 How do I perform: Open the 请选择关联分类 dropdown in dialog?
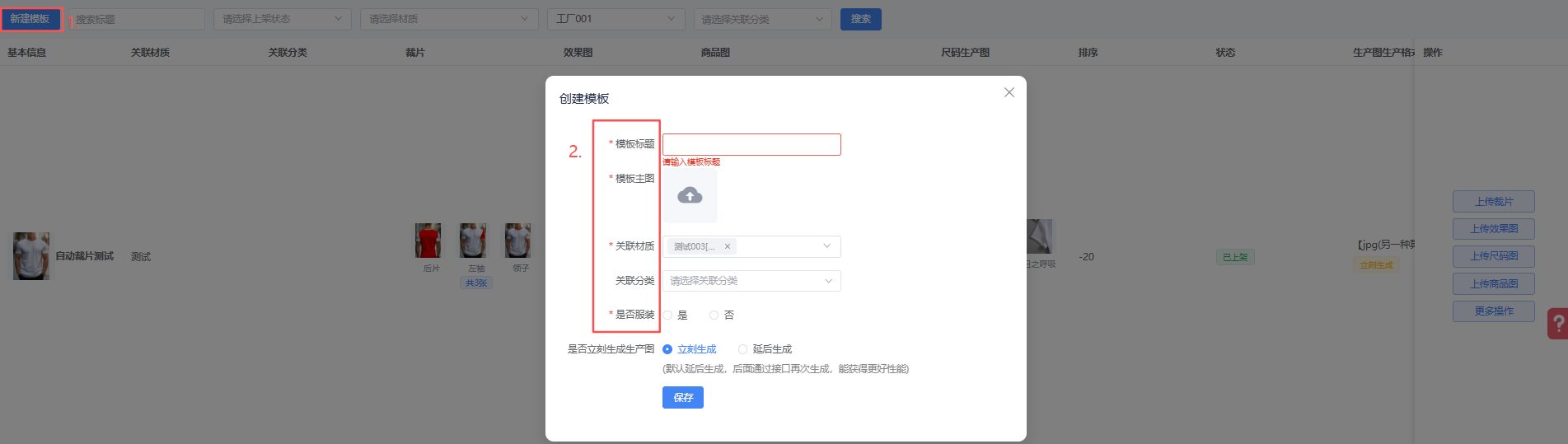pos(751,281)
